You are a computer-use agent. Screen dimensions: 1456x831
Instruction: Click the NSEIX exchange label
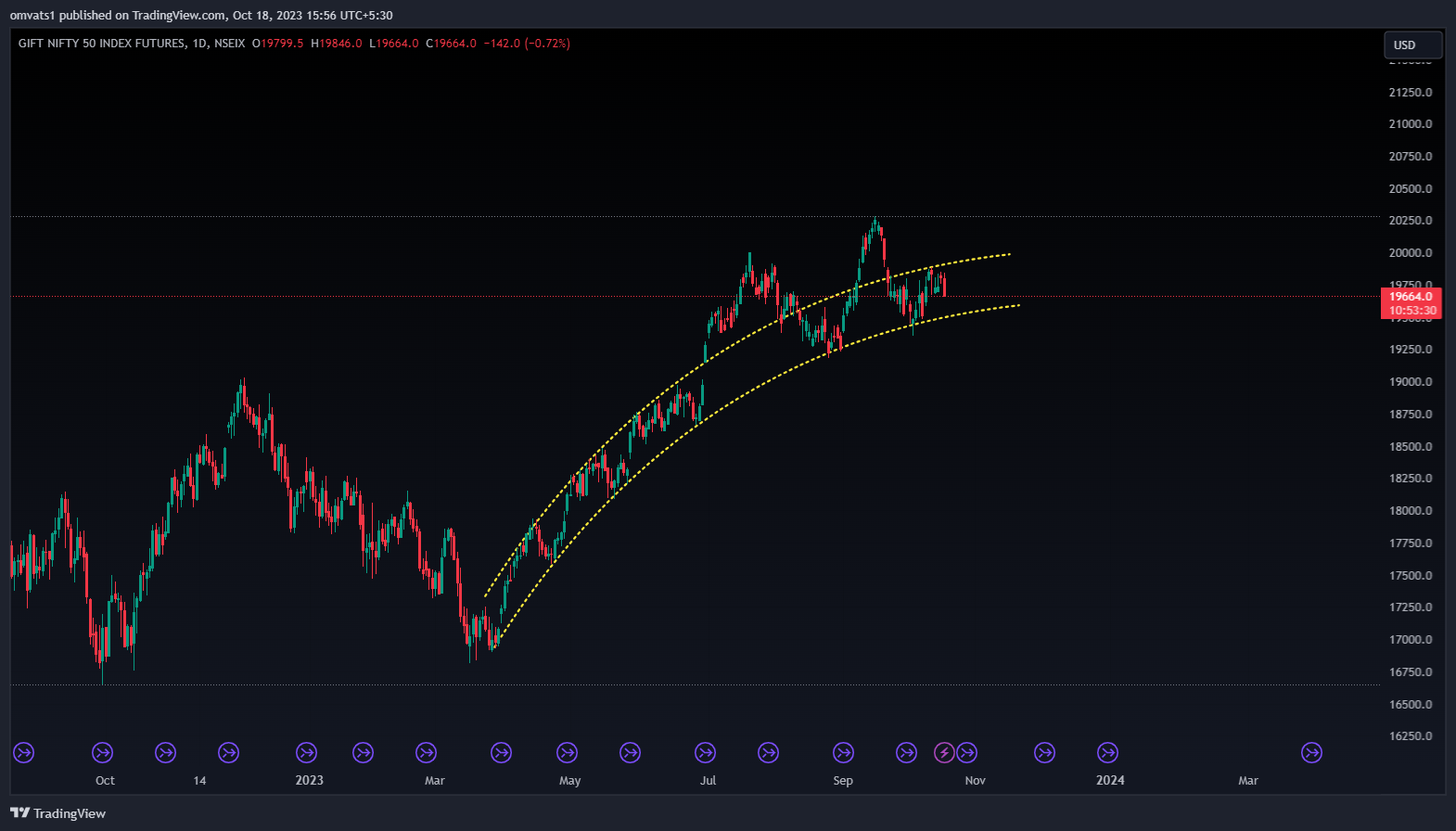230,44
